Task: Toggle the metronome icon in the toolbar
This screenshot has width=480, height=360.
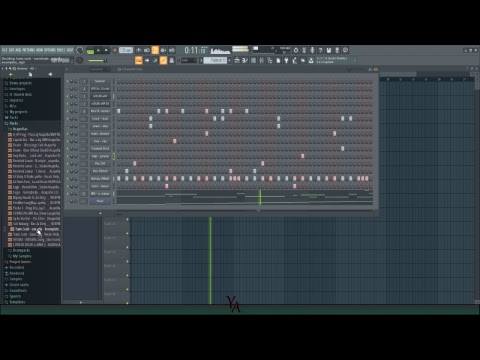Action: click(x=139, y=50)
